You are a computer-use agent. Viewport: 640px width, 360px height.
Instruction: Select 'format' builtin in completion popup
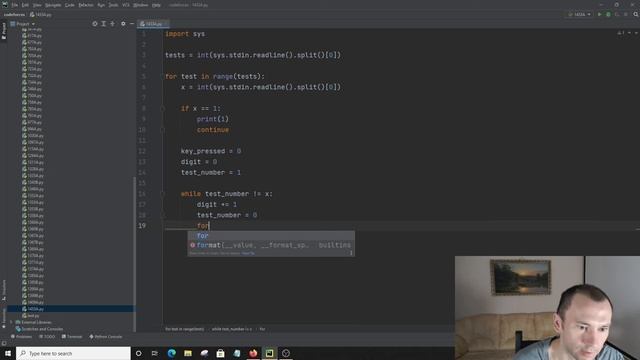[271, 245]
